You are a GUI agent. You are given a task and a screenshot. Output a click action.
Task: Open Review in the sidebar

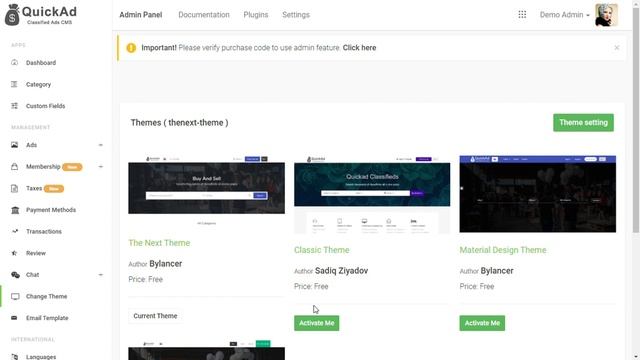click(x=36, y=253)
